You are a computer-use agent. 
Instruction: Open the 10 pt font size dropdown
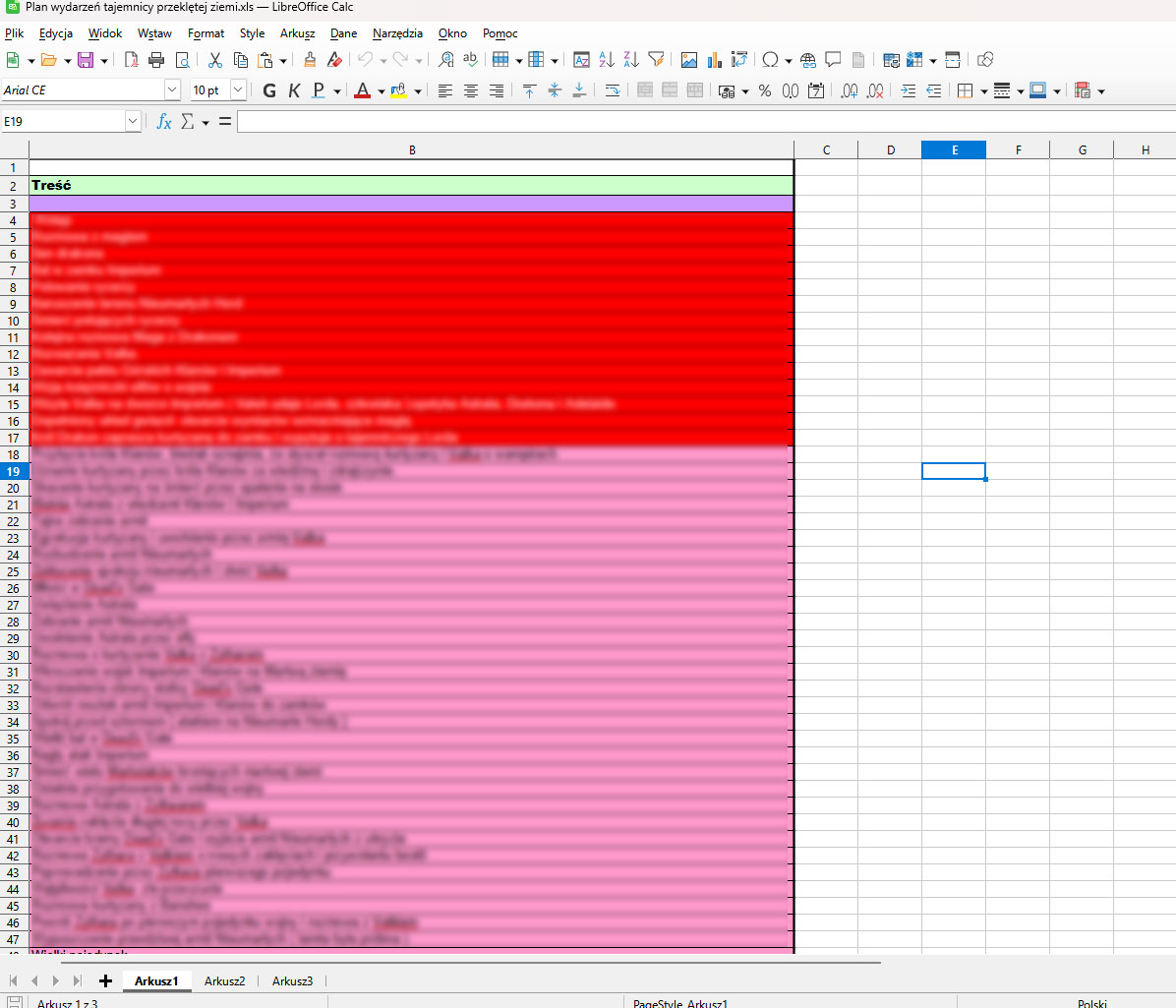[x=238, y=89]
